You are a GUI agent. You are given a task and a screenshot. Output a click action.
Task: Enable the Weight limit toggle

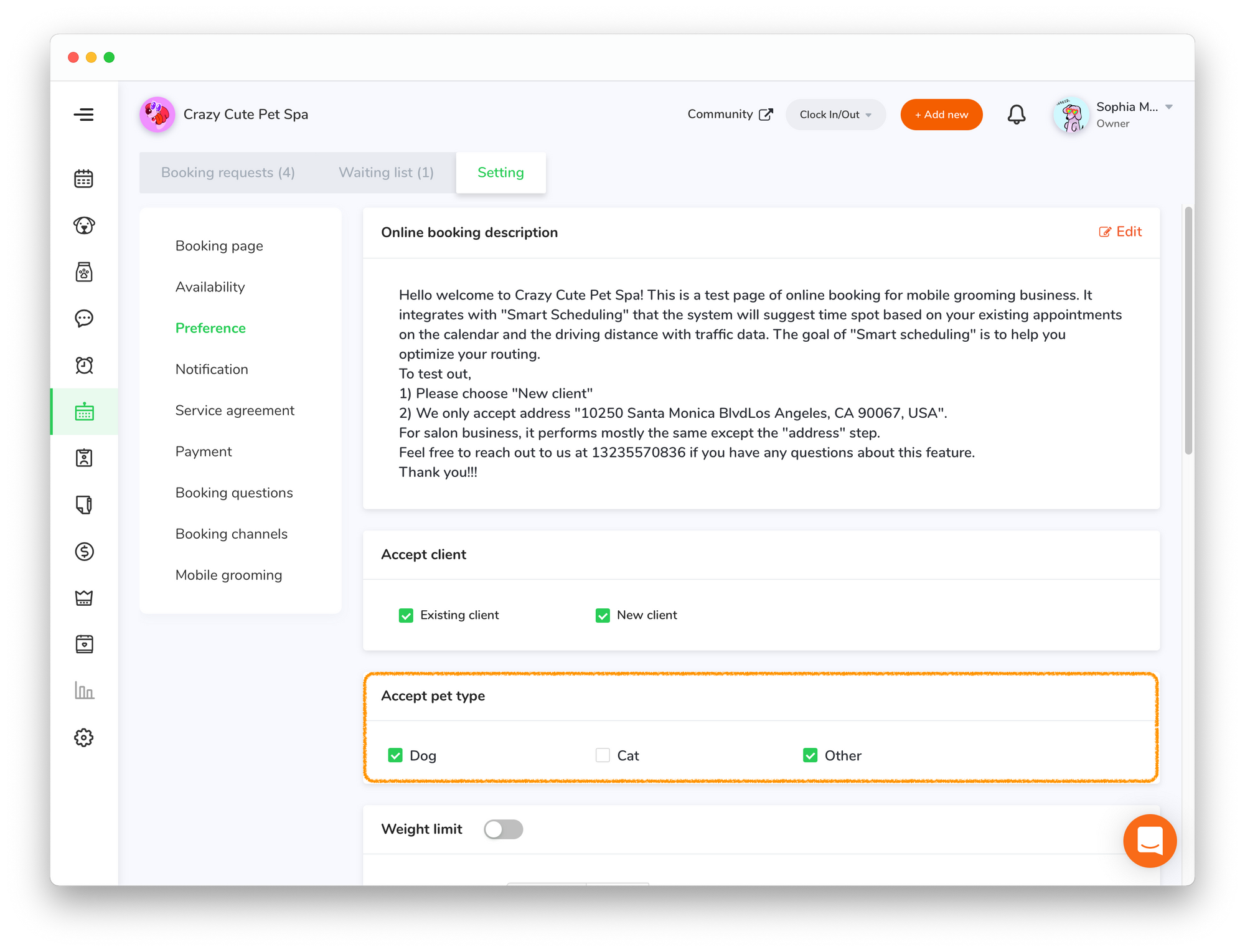[504, 829]
